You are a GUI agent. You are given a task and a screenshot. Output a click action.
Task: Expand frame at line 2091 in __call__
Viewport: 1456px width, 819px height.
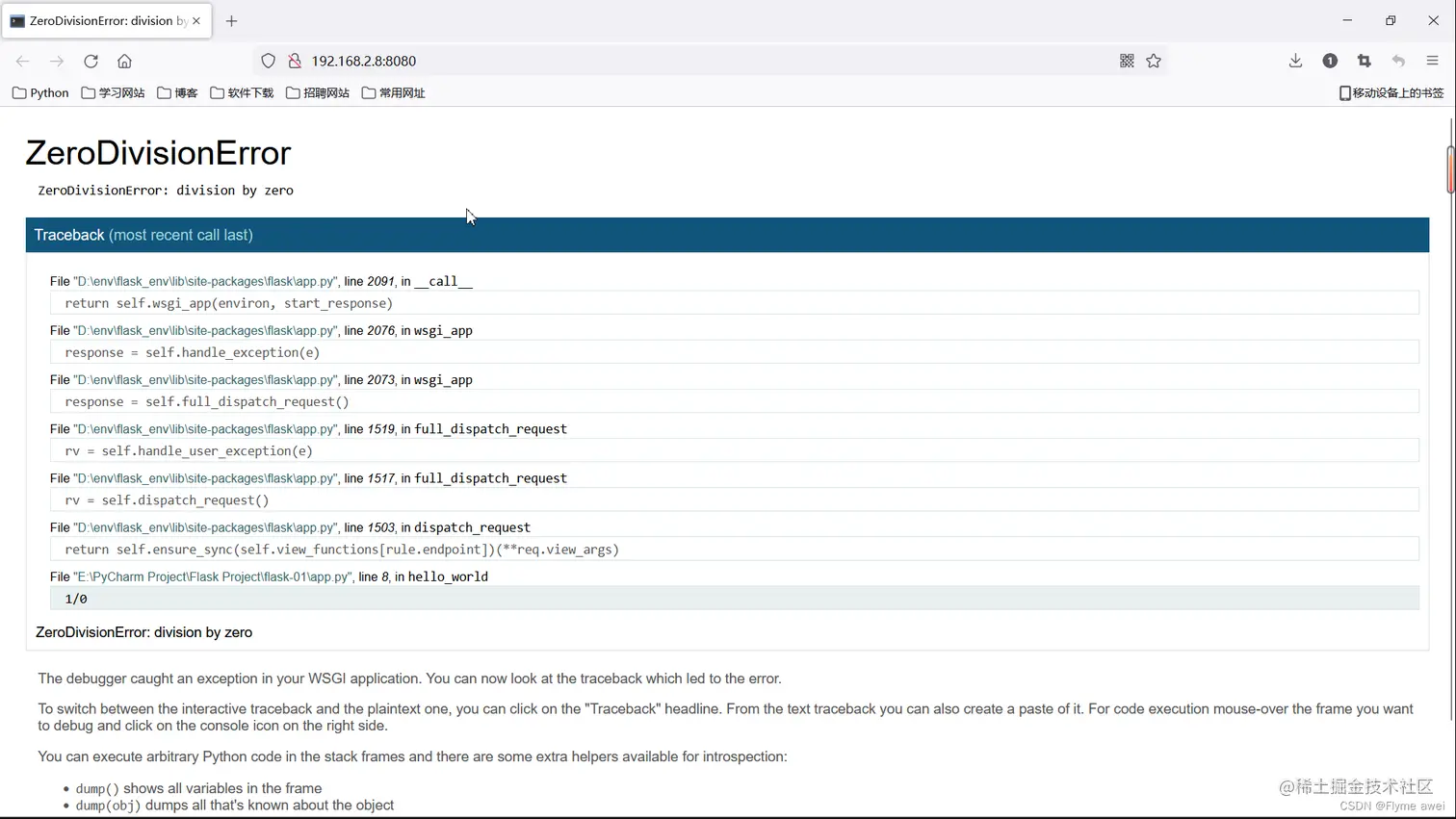(x=261, y=281)
